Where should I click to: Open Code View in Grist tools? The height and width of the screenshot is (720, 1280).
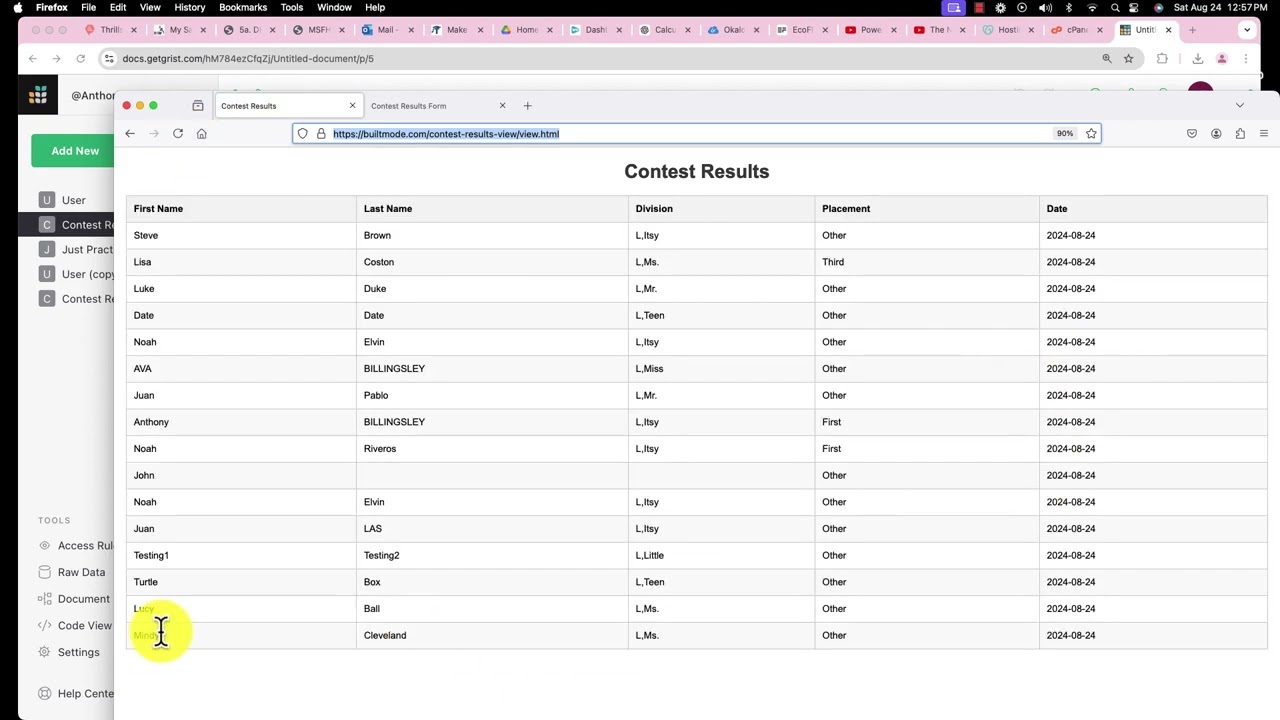[x=74, y=625]
